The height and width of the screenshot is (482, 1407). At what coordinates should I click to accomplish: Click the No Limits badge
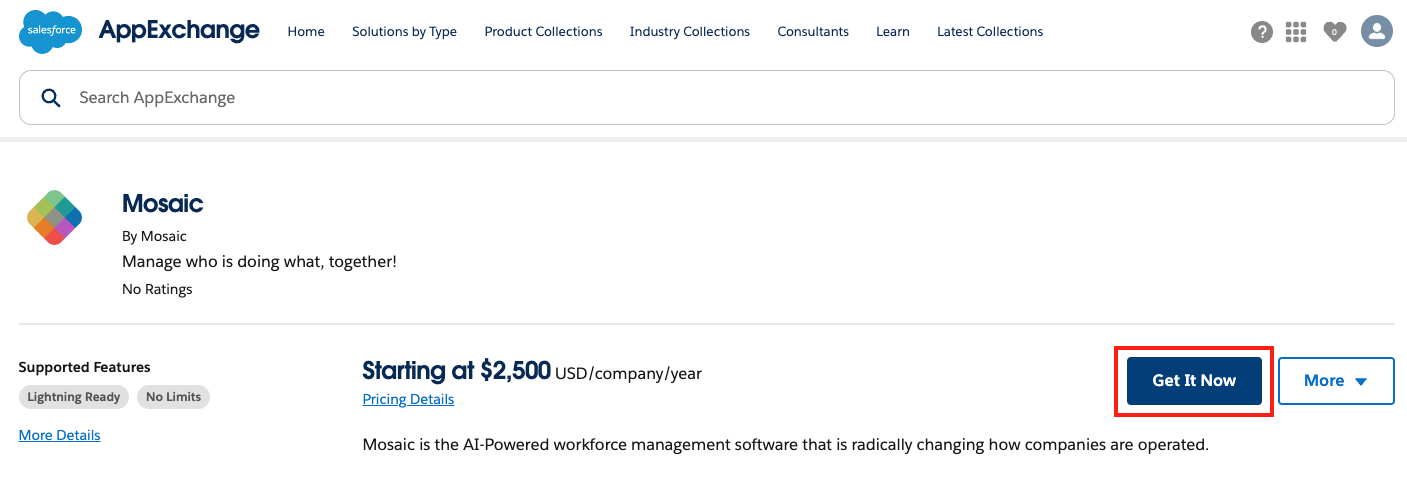pyautogui.click(x=173, y=397)
